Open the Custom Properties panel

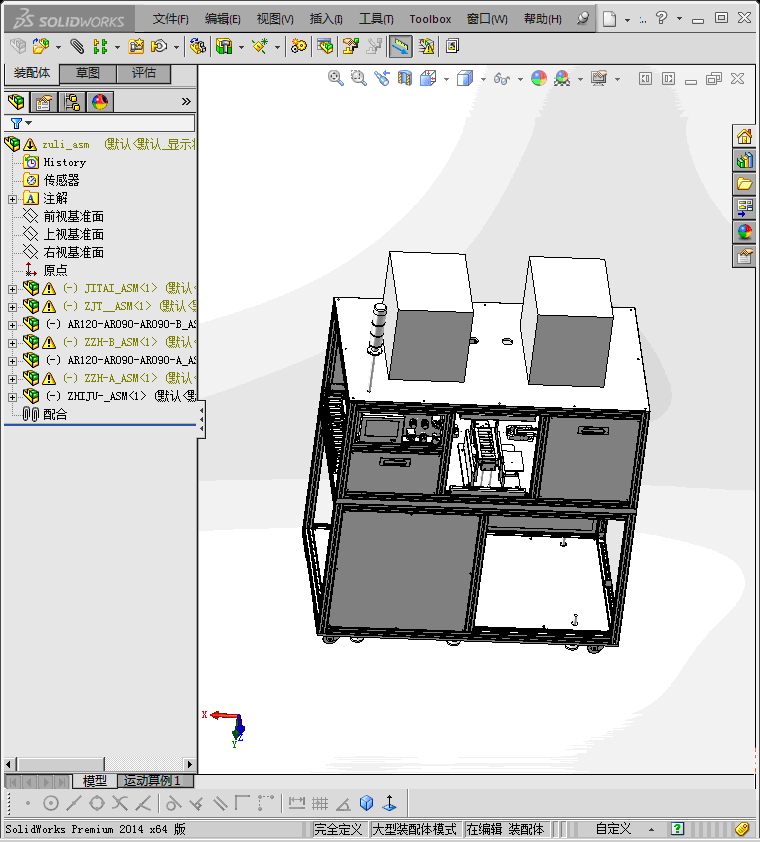pyautogui.click(x=744, y=256)
